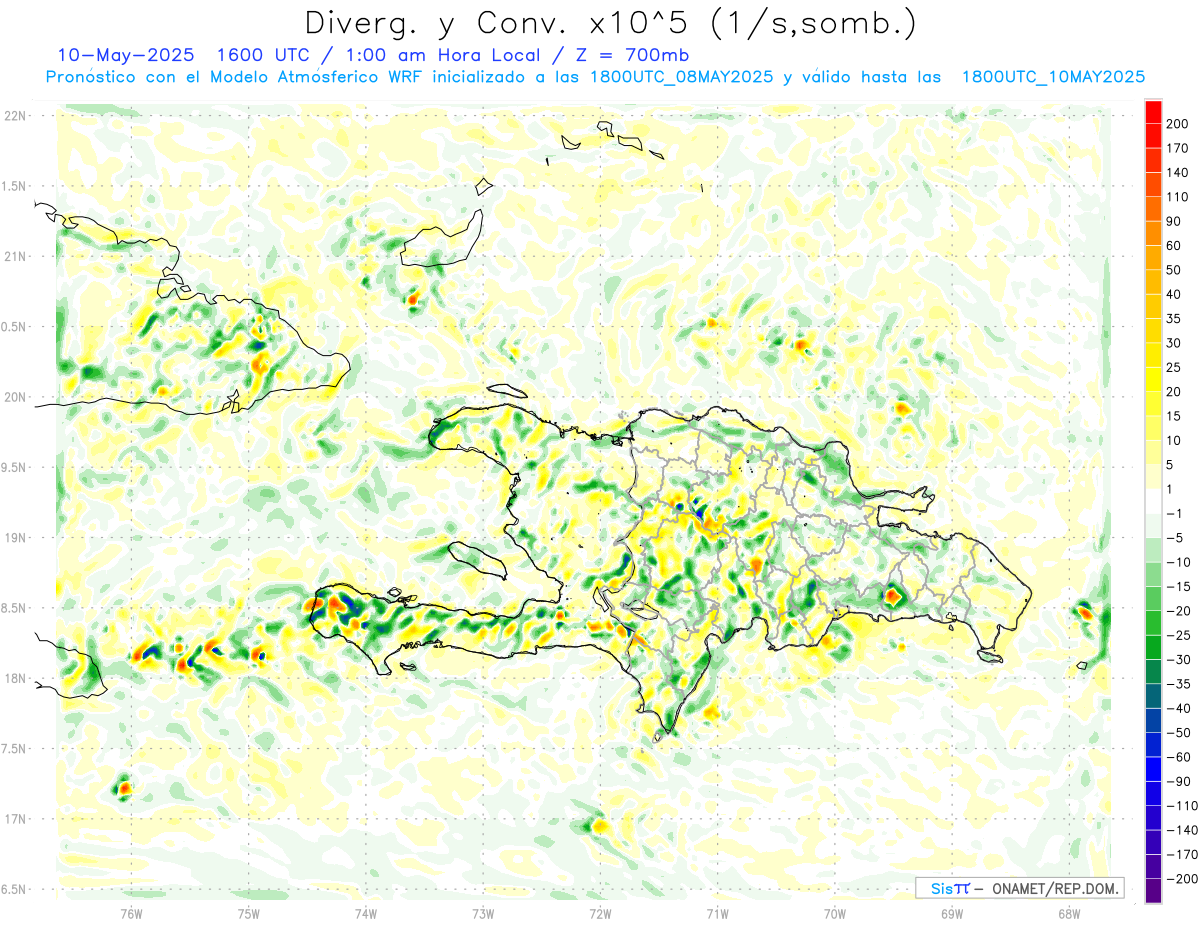Click the '-140' color scale label
The image size is (1200, 927).
1181,830
